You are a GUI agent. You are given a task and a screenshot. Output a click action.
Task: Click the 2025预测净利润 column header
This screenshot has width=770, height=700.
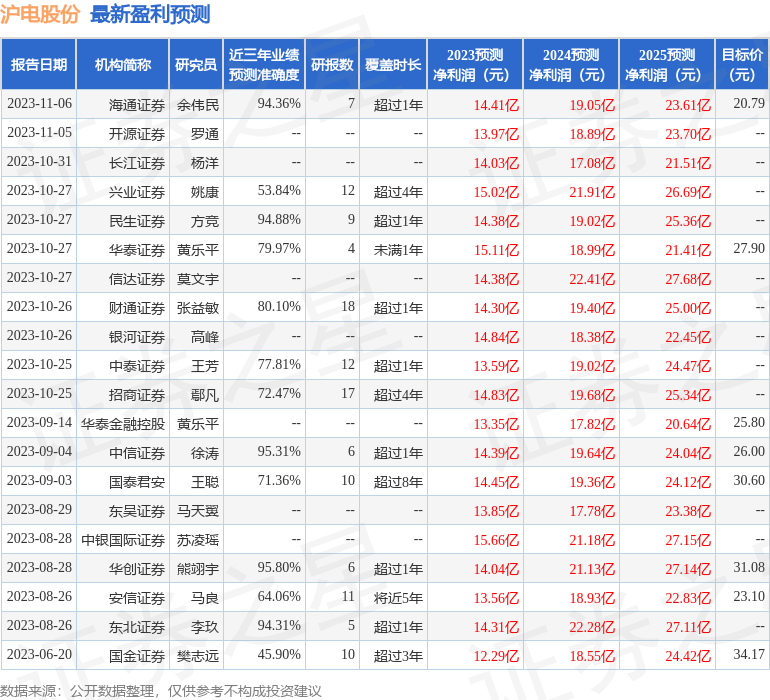click(x=667, y=64)
